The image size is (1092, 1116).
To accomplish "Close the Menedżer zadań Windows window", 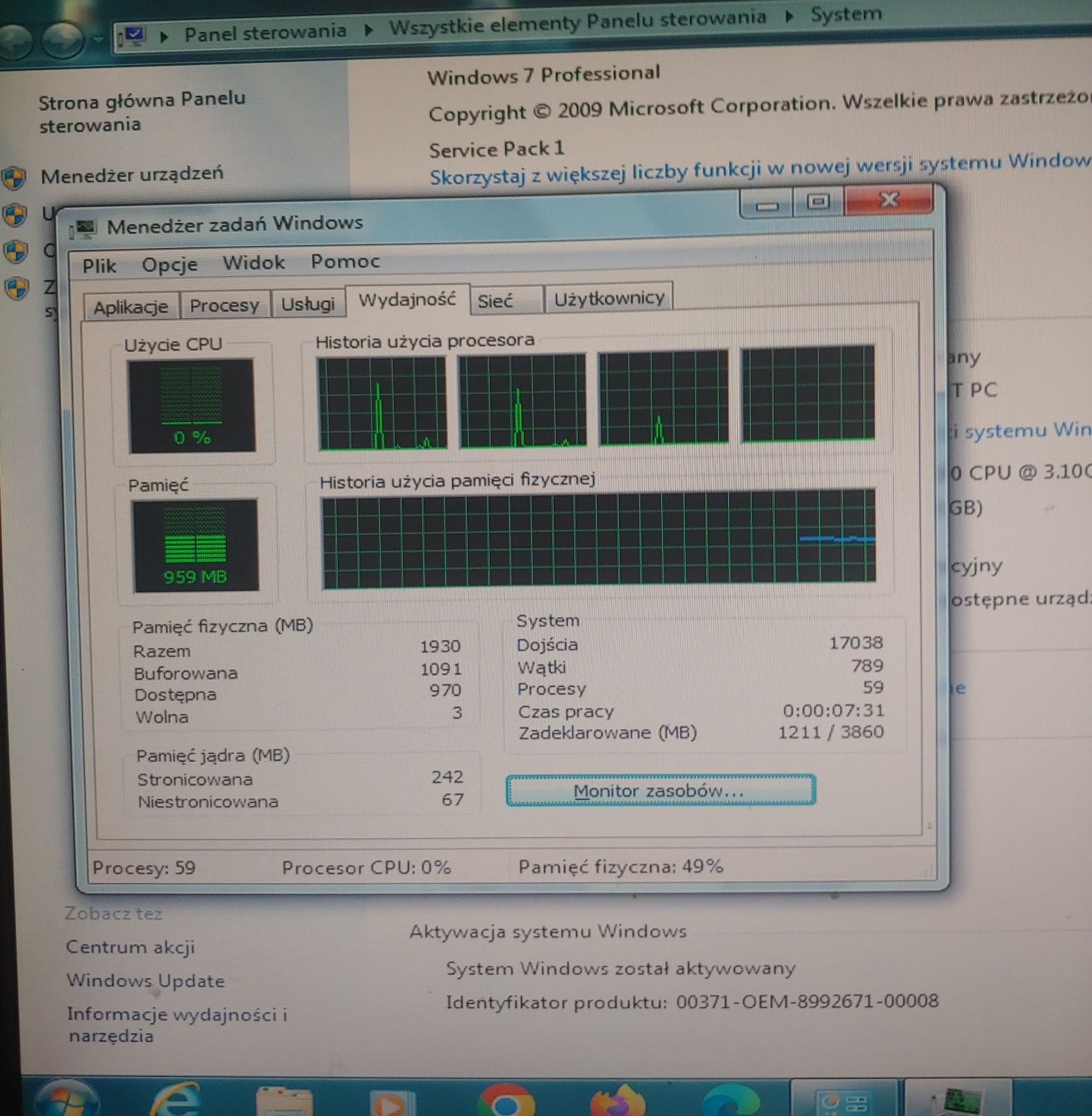I will coord(888,201).
